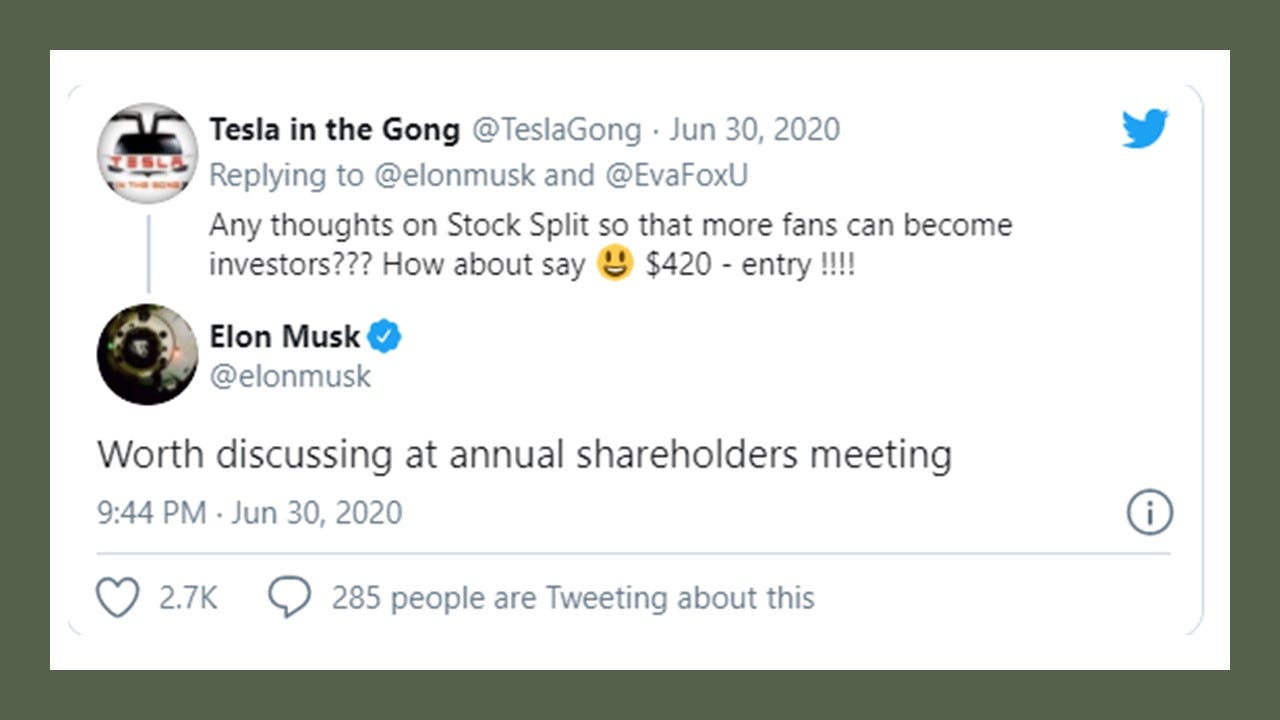Viewport: 1280px width, 720px height.
Task: Click the Worth discussing tweet text
Action: [x=524, y=455]
